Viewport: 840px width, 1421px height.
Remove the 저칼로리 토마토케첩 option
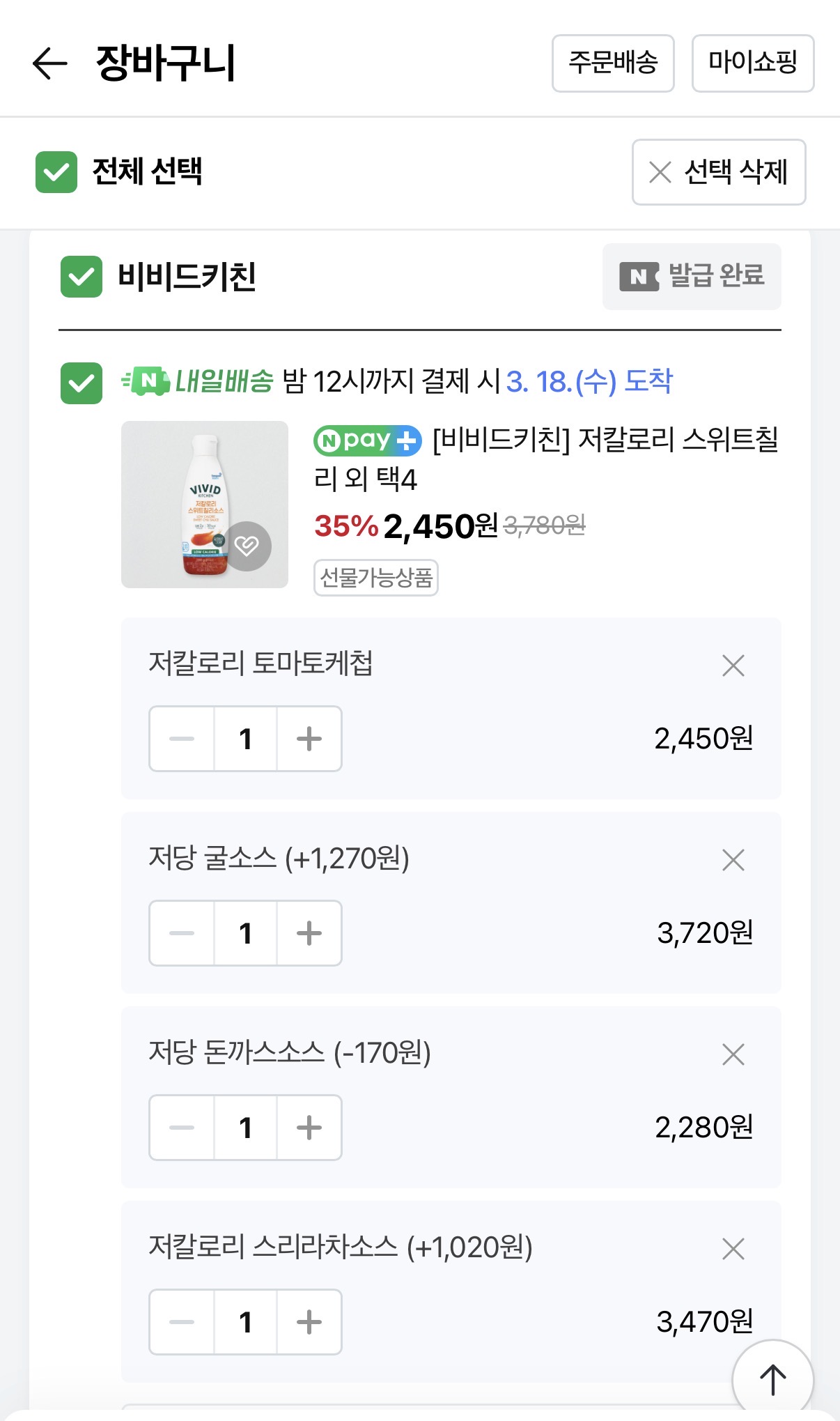733,666
